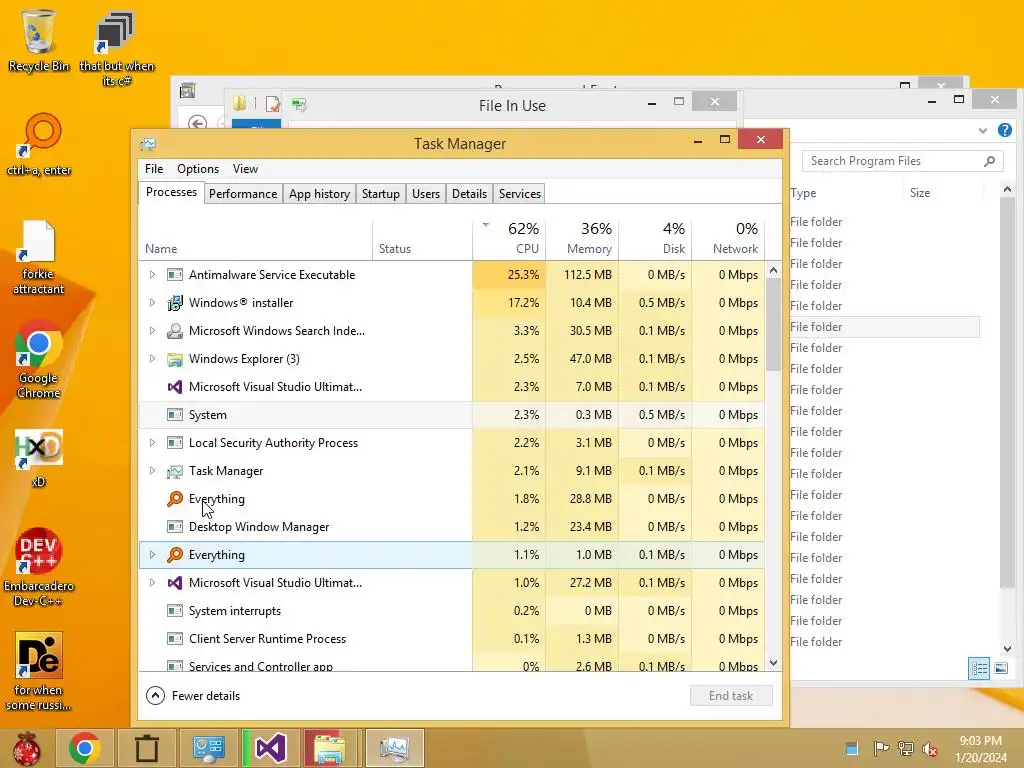1024x768 pixels.
Task: Open the trash can taskbar item
Action: [146, 748]
